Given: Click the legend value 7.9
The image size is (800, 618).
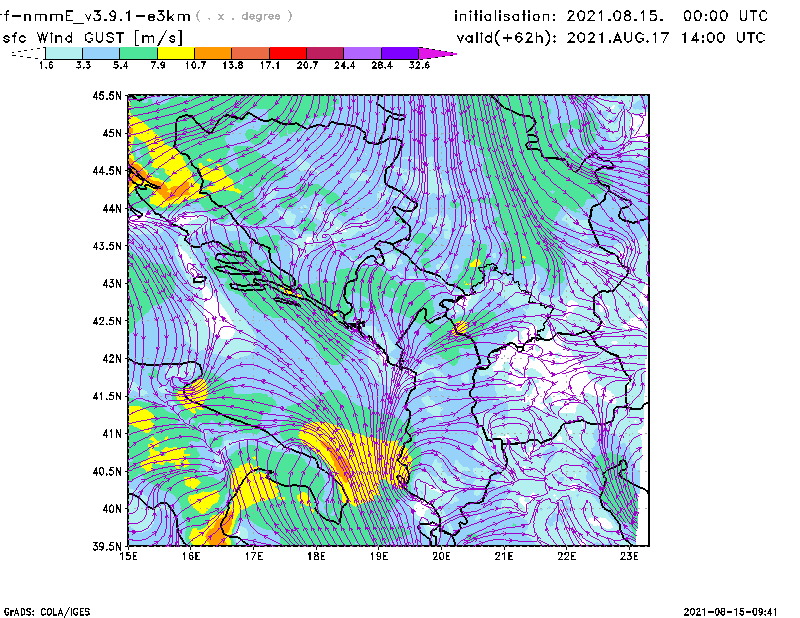Looking at the screenshot, I should coord(158,65).
